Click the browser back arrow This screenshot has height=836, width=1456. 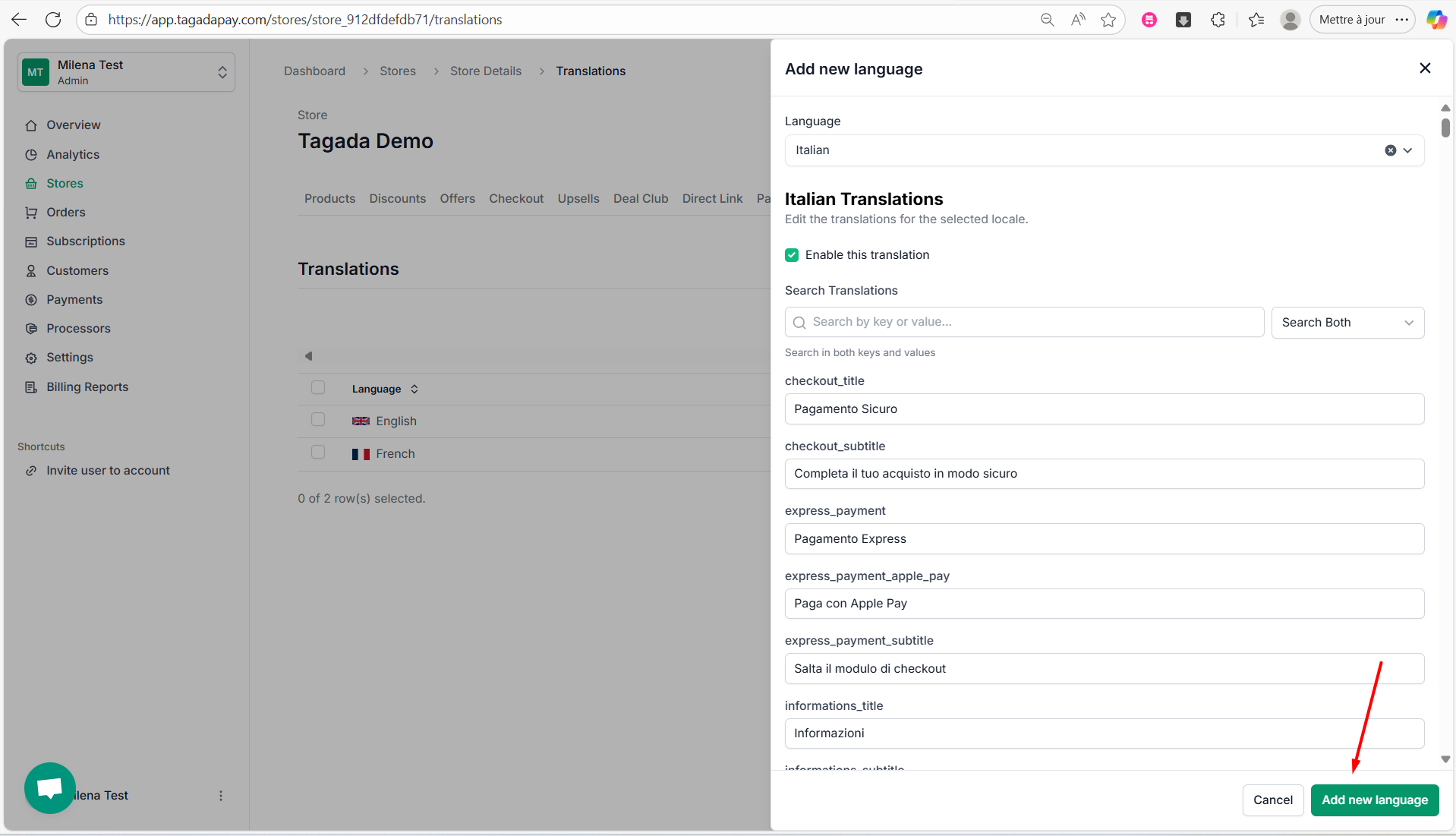point(19,20)
